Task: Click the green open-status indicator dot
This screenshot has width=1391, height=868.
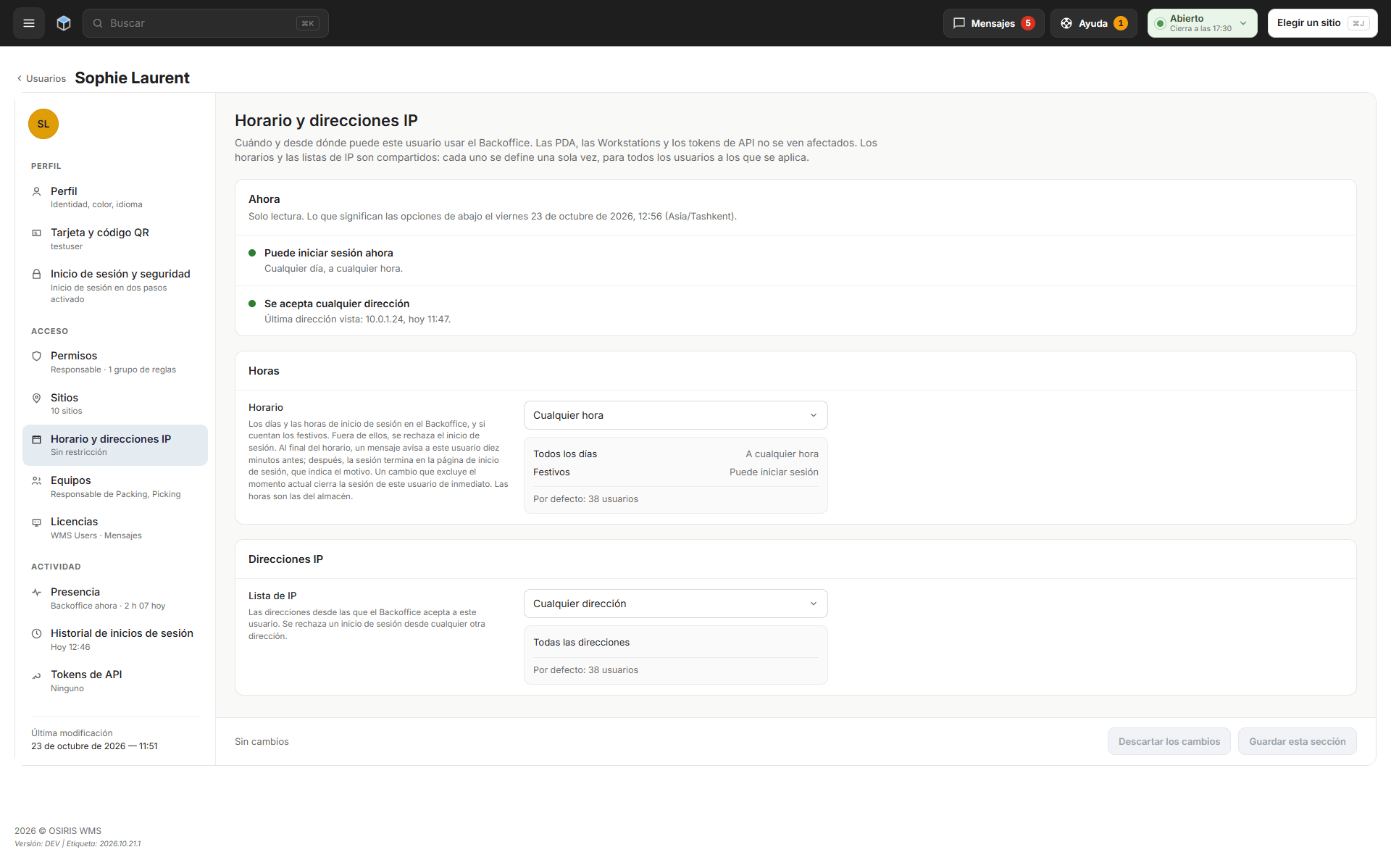Action: point(1160,24)
